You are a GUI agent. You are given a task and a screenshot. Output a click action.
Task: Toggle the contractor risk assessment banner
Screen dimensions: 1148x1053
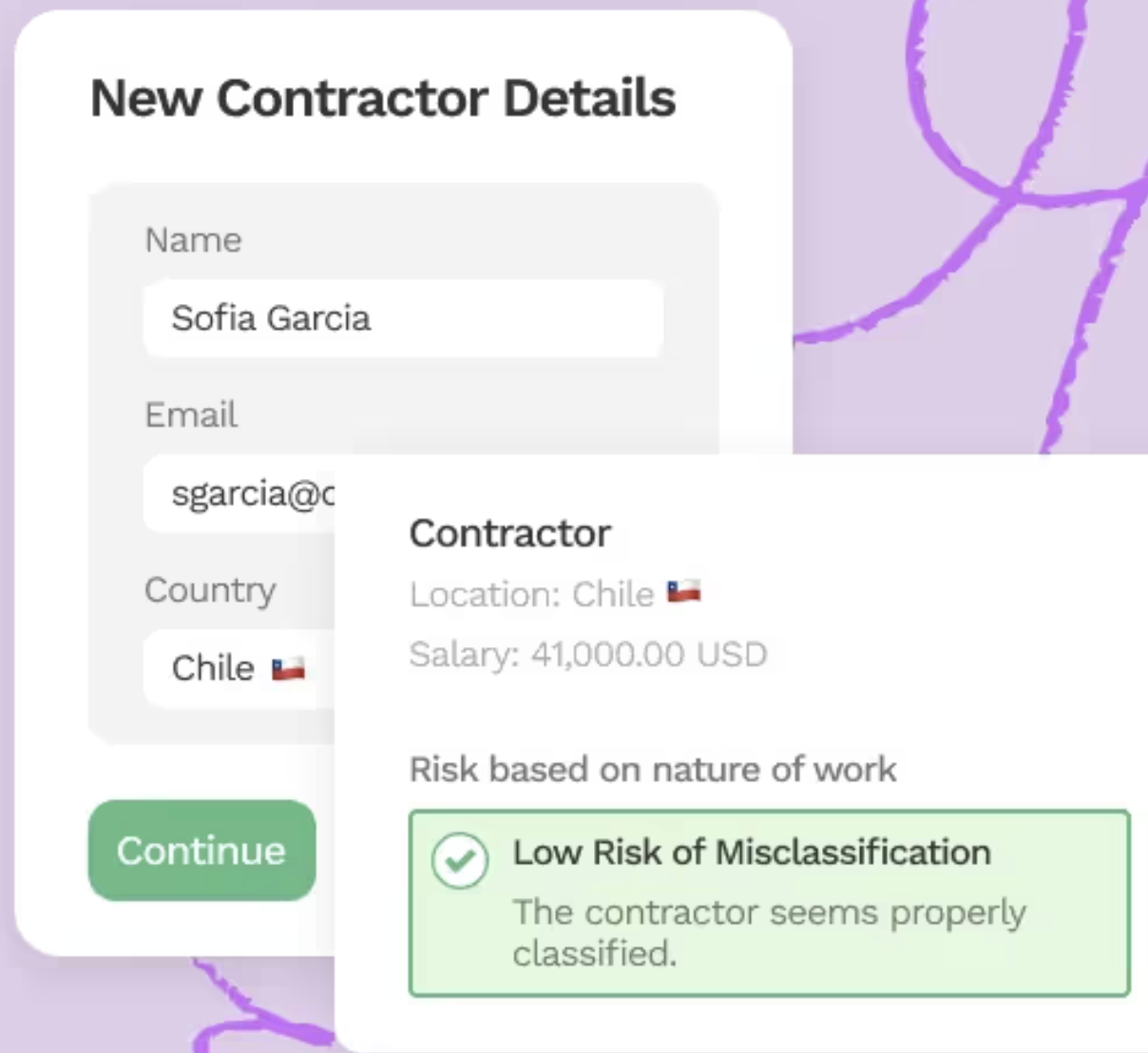click(768, 901)
